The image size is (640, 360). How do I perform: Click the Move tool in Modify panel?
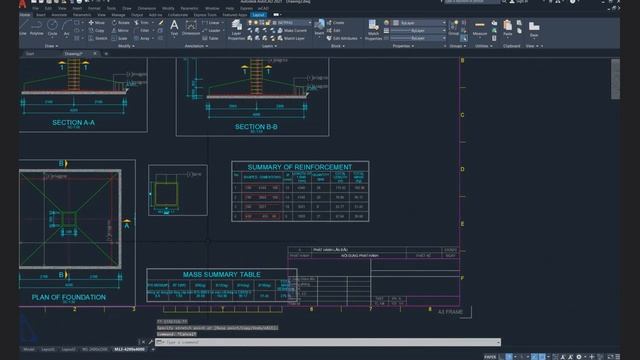tap(97, 23)
